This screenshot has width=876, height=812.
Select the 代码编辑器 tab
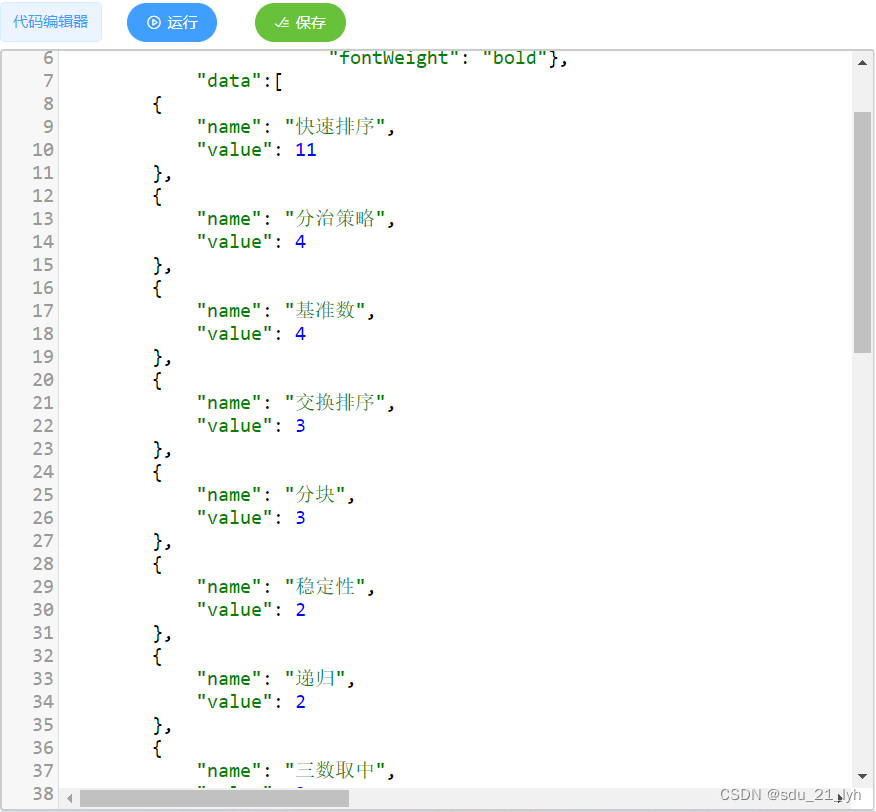click(52, 22)
